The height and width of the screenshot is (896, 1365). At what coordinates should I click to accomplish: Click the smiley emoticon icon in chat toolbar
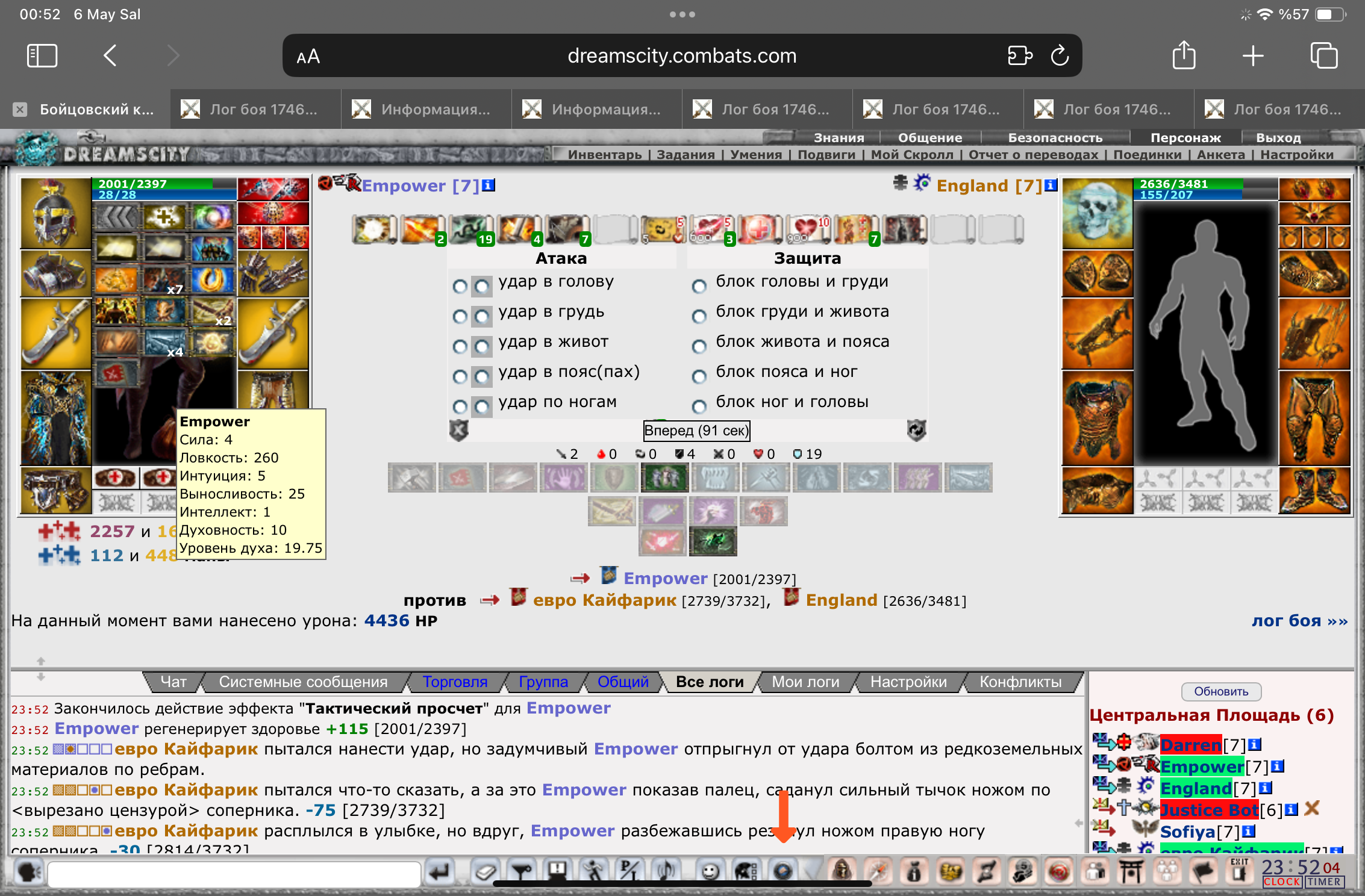(x=711, y=871)
